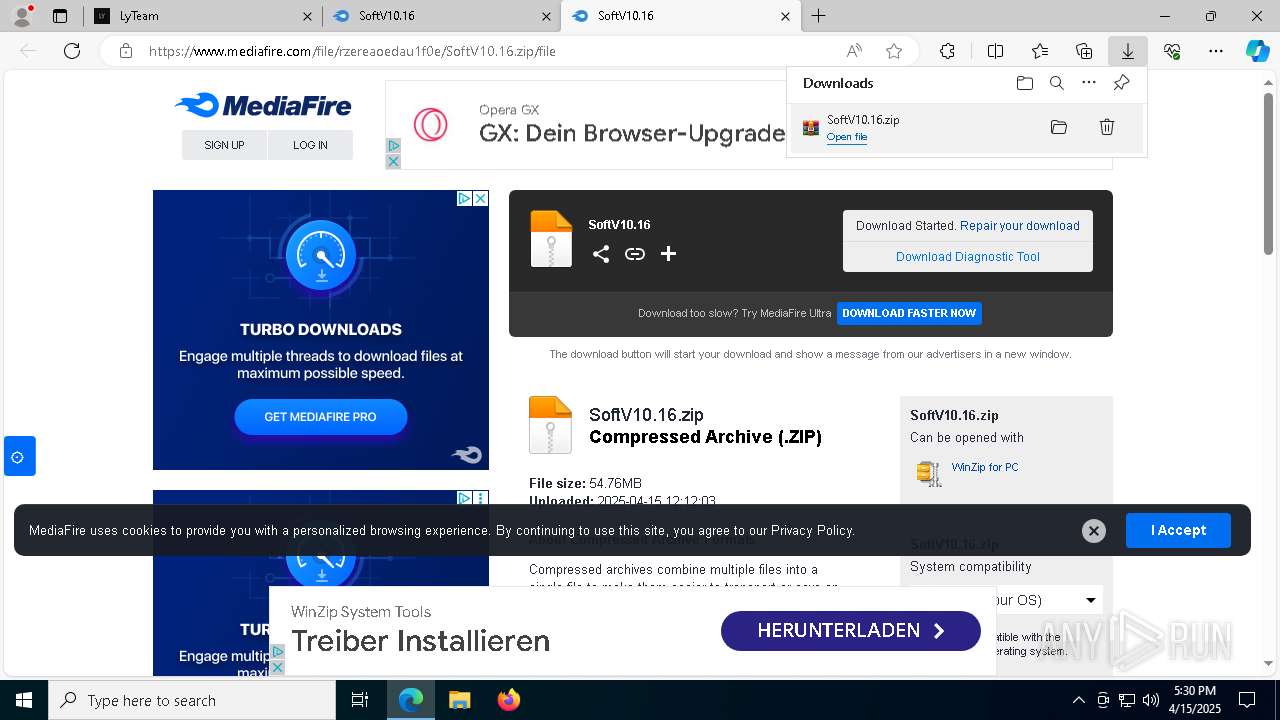The width and height of the screenshot is (1280, 720).
Task: Add SoftV10.16 with plus icon
Action: coord(668,254)
